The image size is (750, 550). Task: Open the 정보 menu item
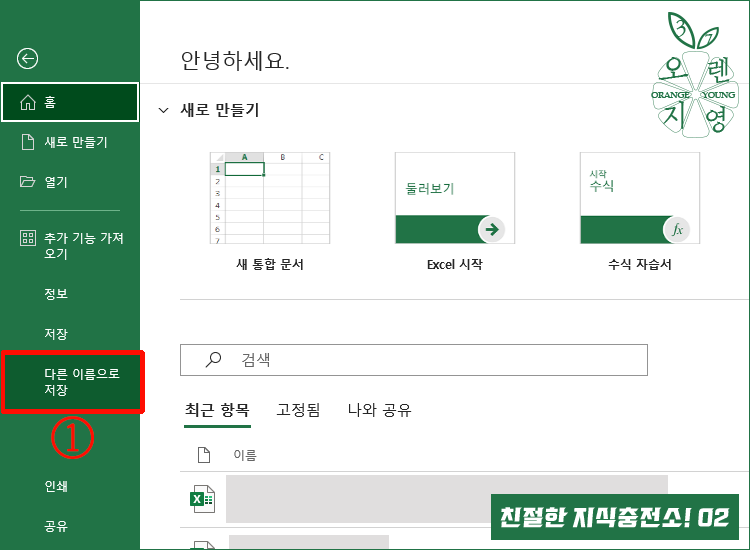(x=56, y=294)
